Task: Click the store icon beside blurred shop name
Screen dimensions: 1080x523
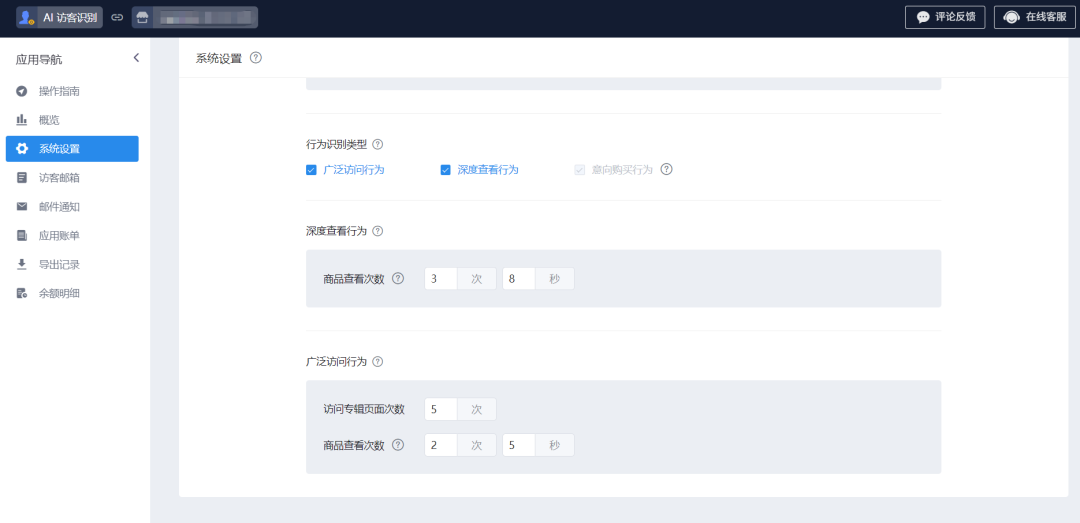Action: click(x=142, y=18)
